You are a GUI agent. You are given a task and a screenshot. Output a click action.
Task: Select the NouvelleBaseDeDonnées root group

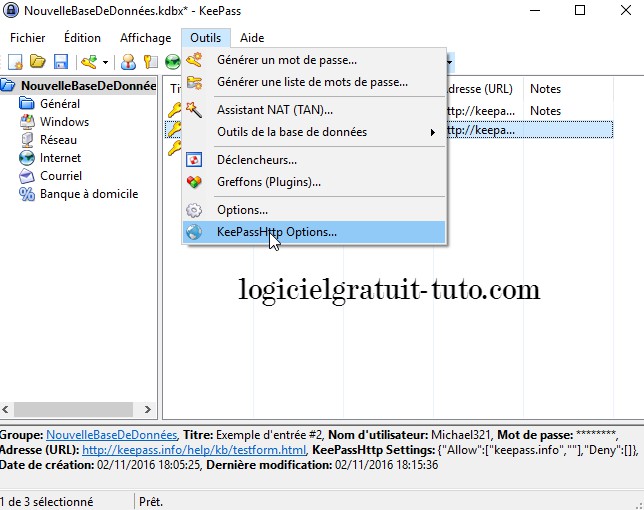pos(88,85)
